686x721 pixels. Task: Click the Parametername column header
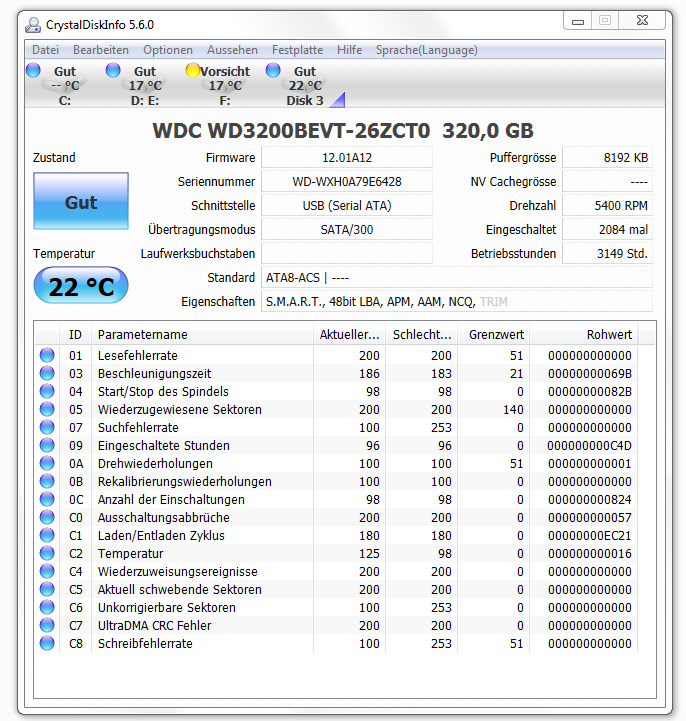(202, 334)
